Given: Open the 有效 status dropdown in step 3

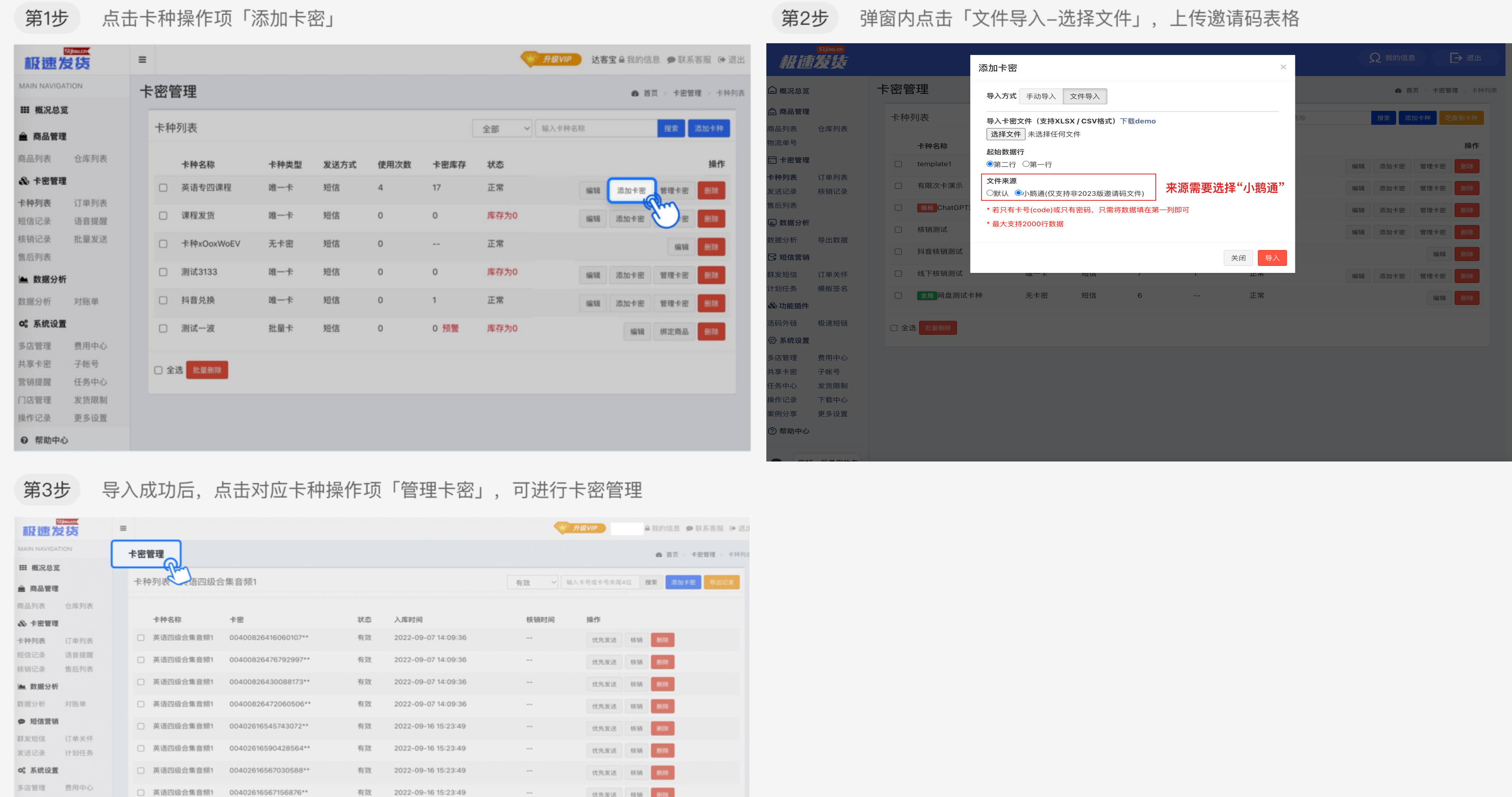Looking at the screenshot, I should 532,582.
